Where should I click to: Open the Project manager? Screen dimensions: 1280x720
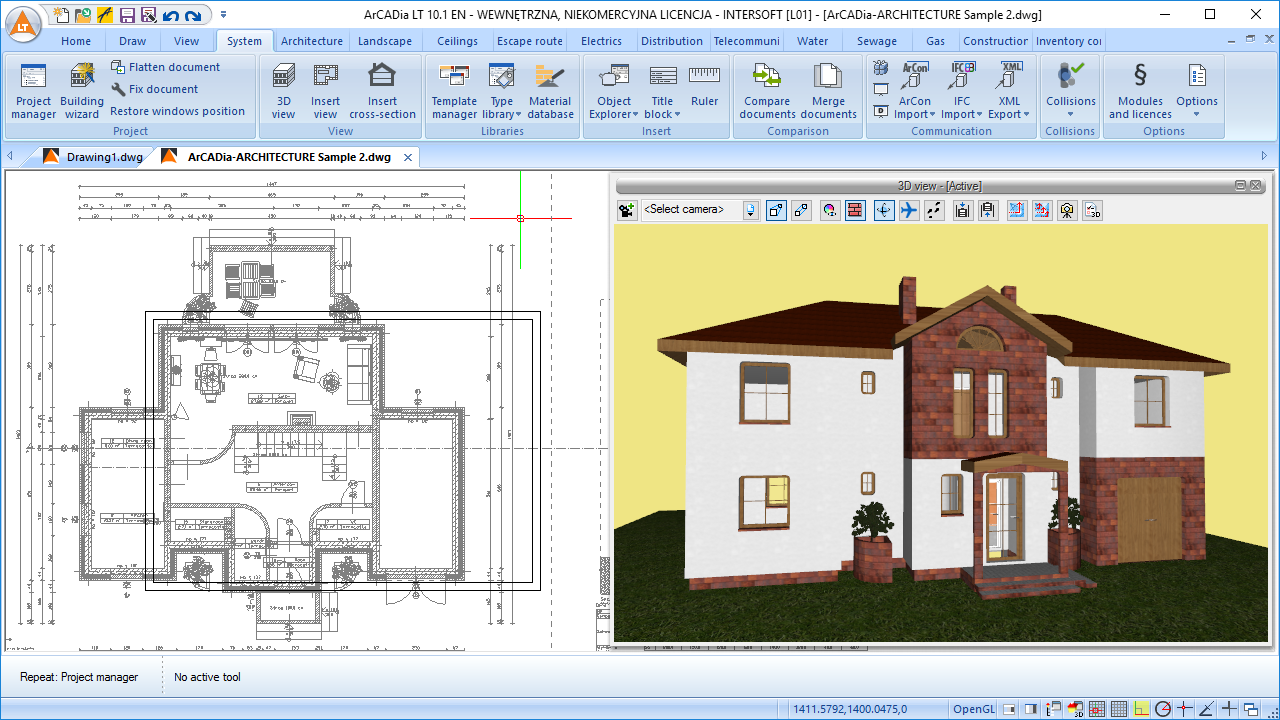pyautogui.click(x=33, y=90)
